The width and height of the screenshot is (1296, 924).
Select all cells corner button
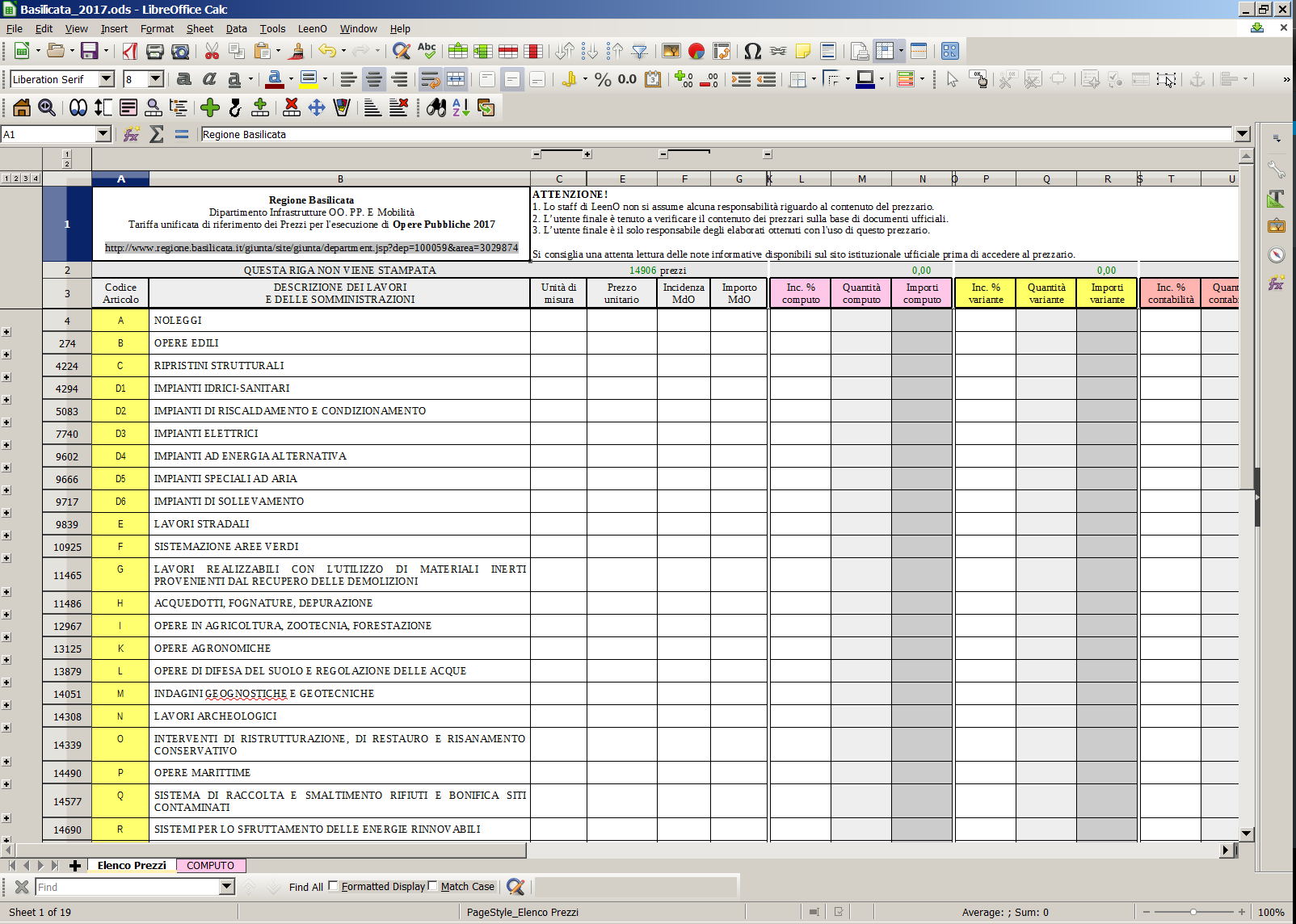[67, 178]
